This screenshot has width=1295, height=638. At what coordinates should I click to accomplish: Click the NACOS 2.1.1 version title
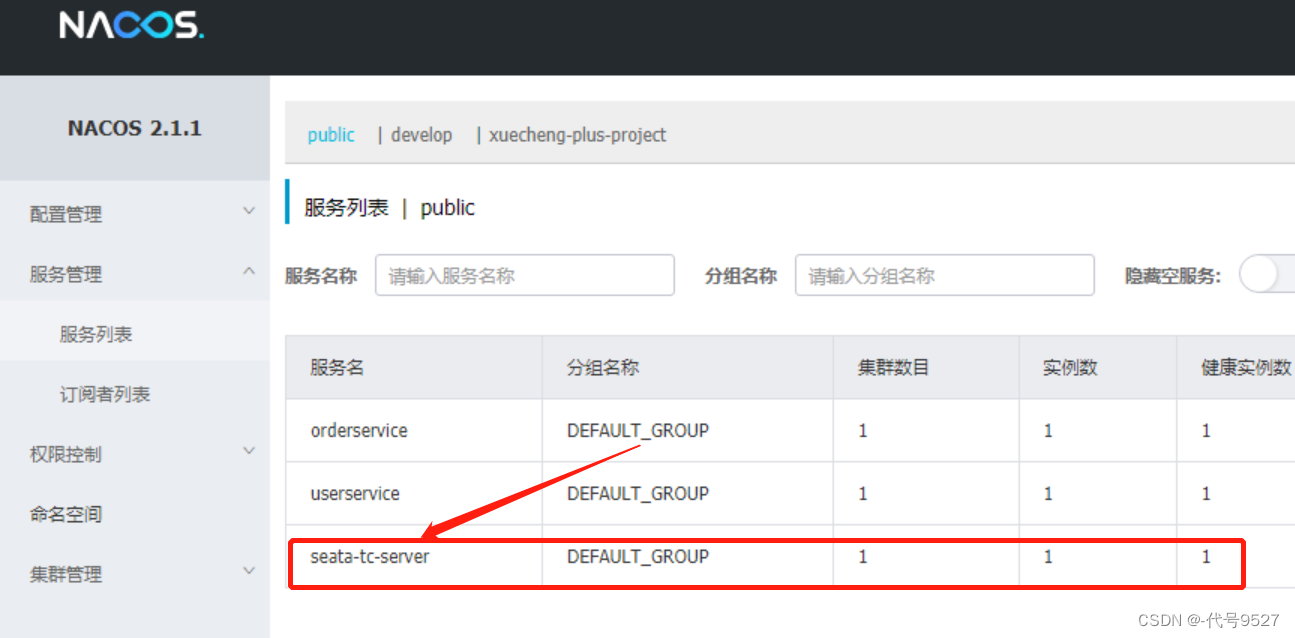[x=135, y=128]
